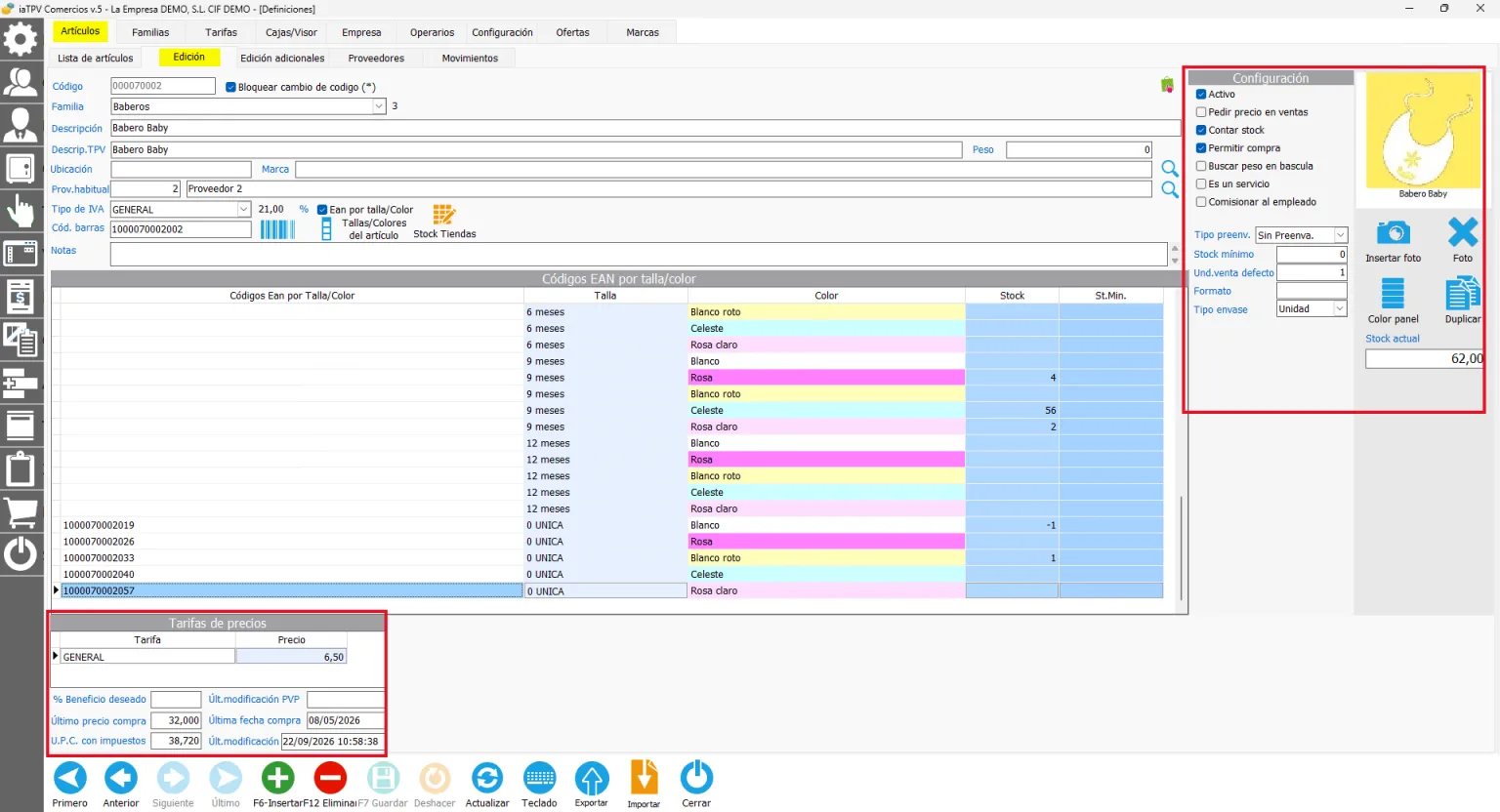
Task: Click the Cód. barras input field
Action: [x=181, y=229]
